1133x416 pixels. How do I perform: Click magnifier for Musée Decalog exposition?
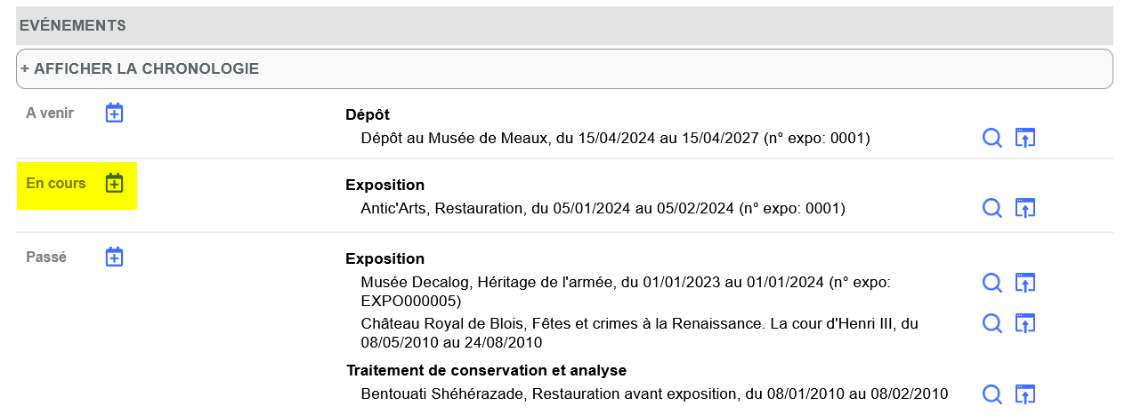point(992,283)
